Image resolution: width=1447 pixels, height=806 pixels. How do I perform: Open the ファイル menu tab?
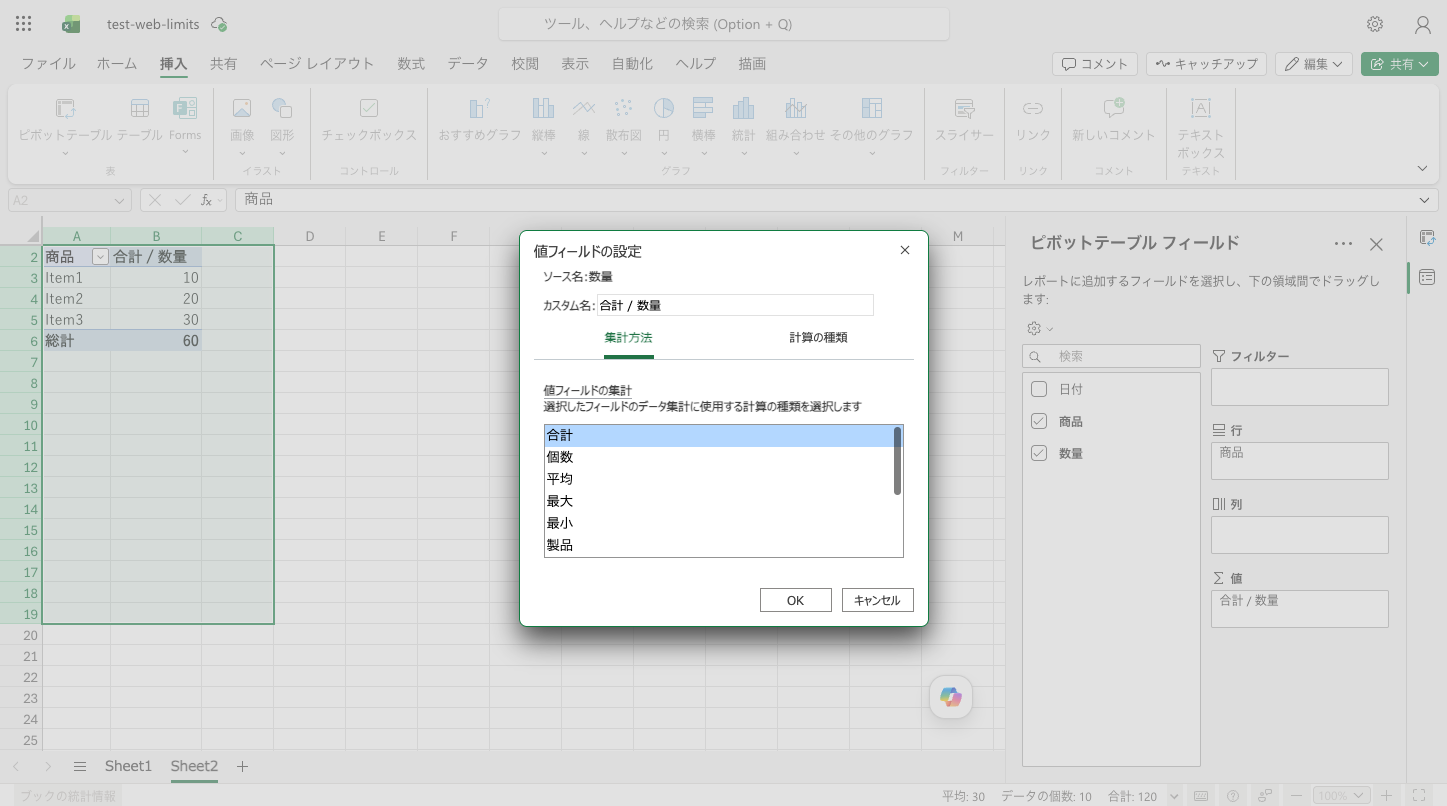pyautogui.click(x=48, y=63)
